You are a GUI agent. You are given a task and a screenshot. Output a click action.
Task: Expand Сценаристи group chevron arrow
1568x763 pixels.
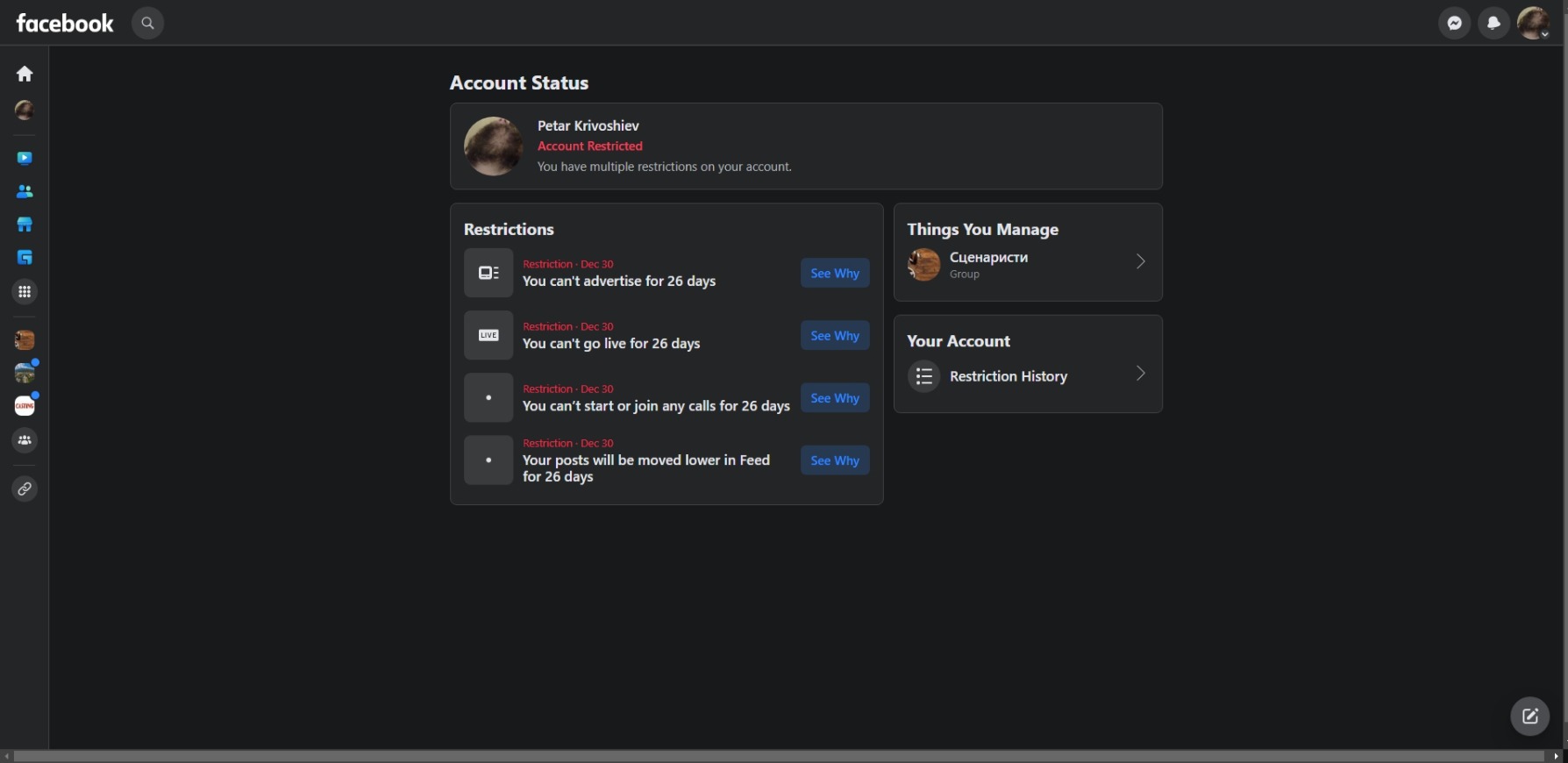coord(1141,261)
